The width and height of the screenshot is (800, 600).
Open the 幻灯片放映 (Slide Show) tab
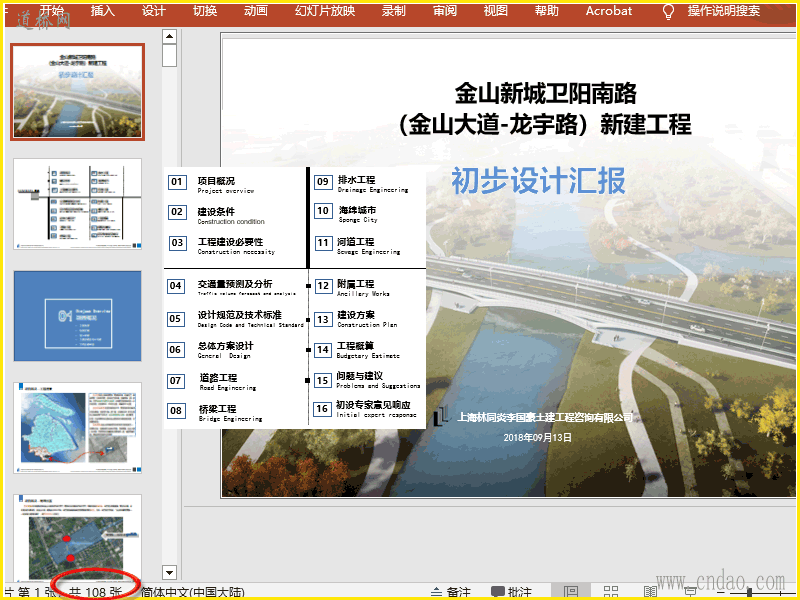[325, 11]
